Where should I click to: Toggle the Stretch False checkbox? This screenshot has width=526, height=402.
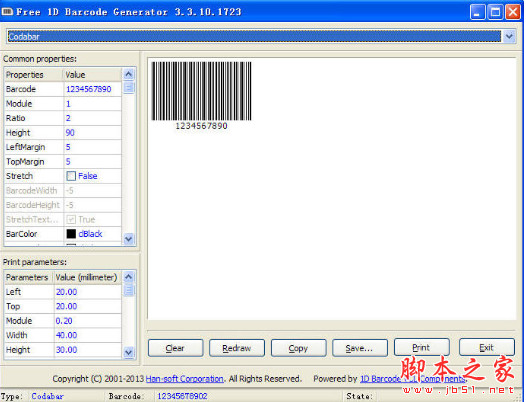tap(71, 176)
